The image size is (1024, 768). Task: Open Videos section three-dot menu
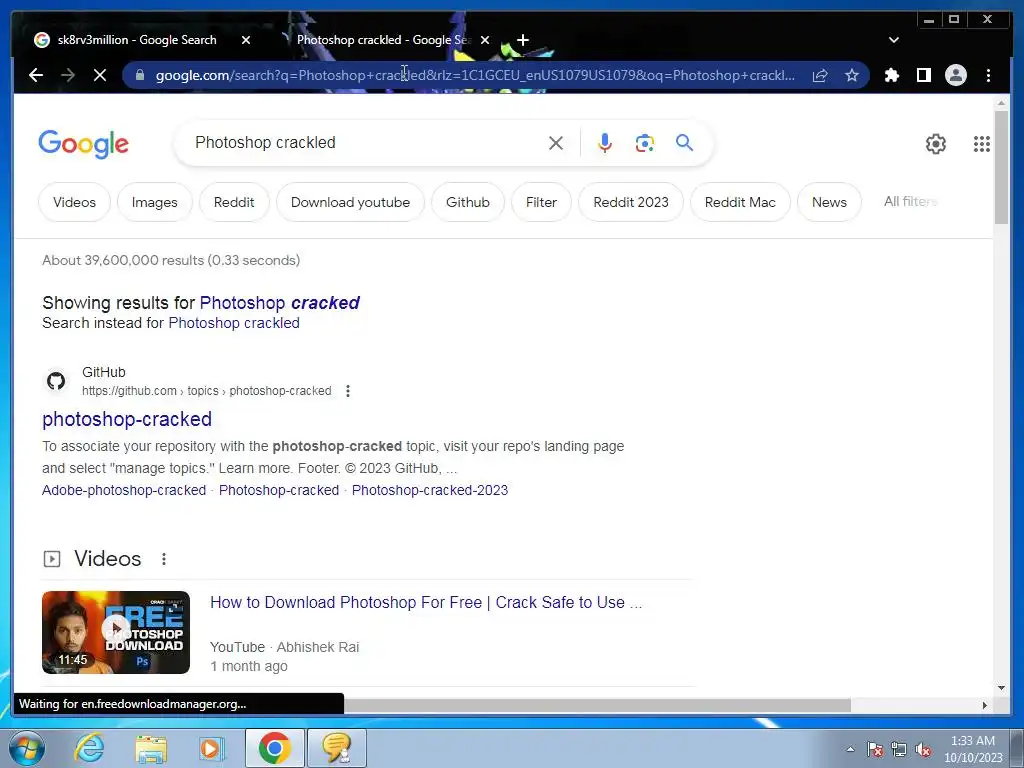(164, 559)
